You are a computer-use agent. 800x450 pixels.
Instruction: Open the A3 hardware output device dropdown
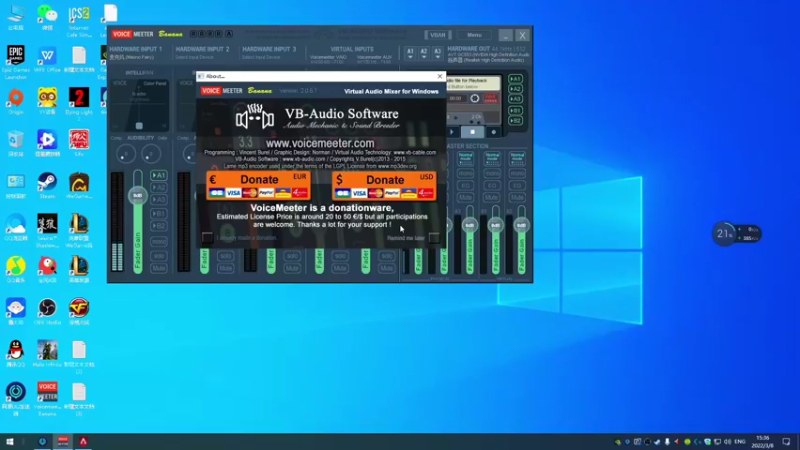coord(437,53)
